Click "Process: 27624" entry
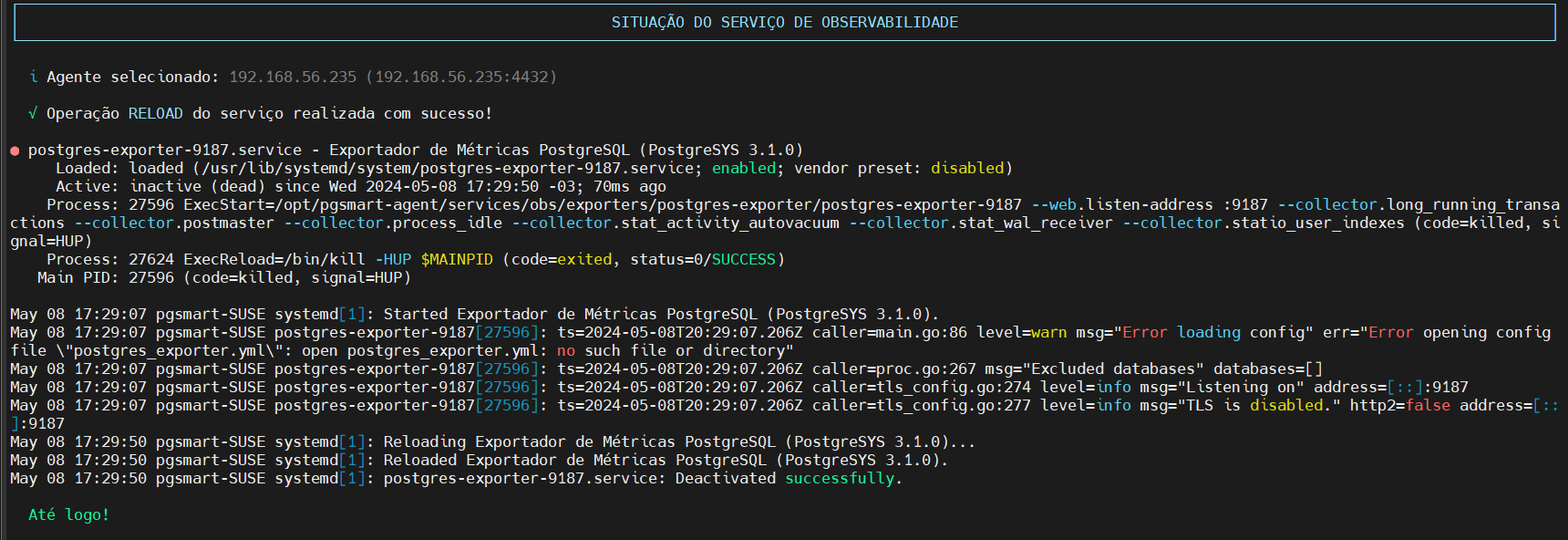 pyautogui.click(x=110, y=259)
